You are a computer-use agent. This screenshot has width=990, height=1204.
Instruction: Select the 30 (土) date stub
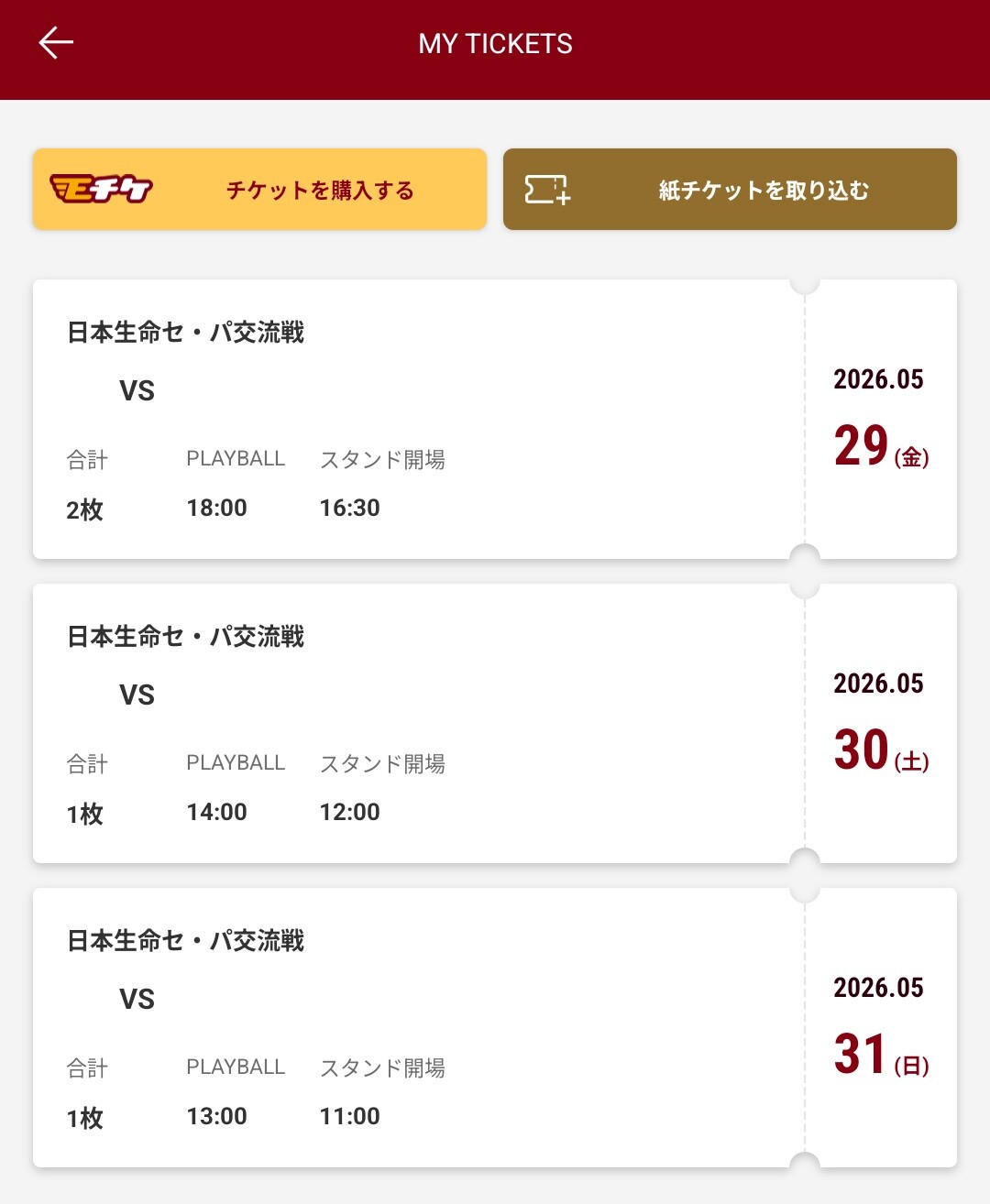coord(880,750)
